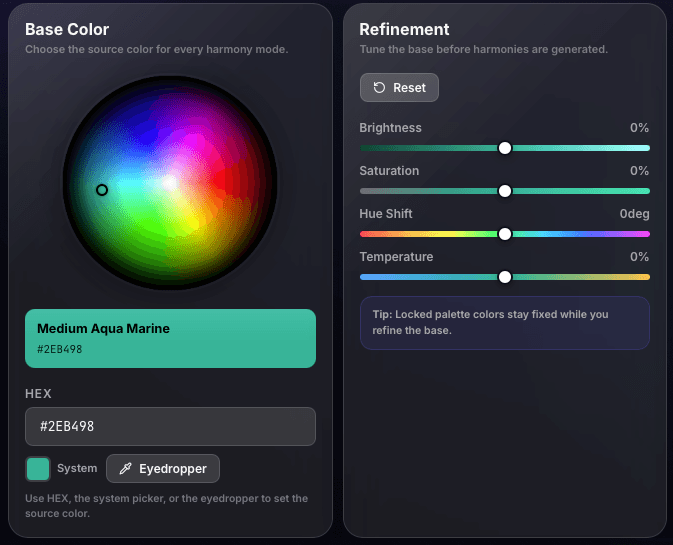Click the Hue Shift label
The image size is (673, 545).
pos(386,214)
